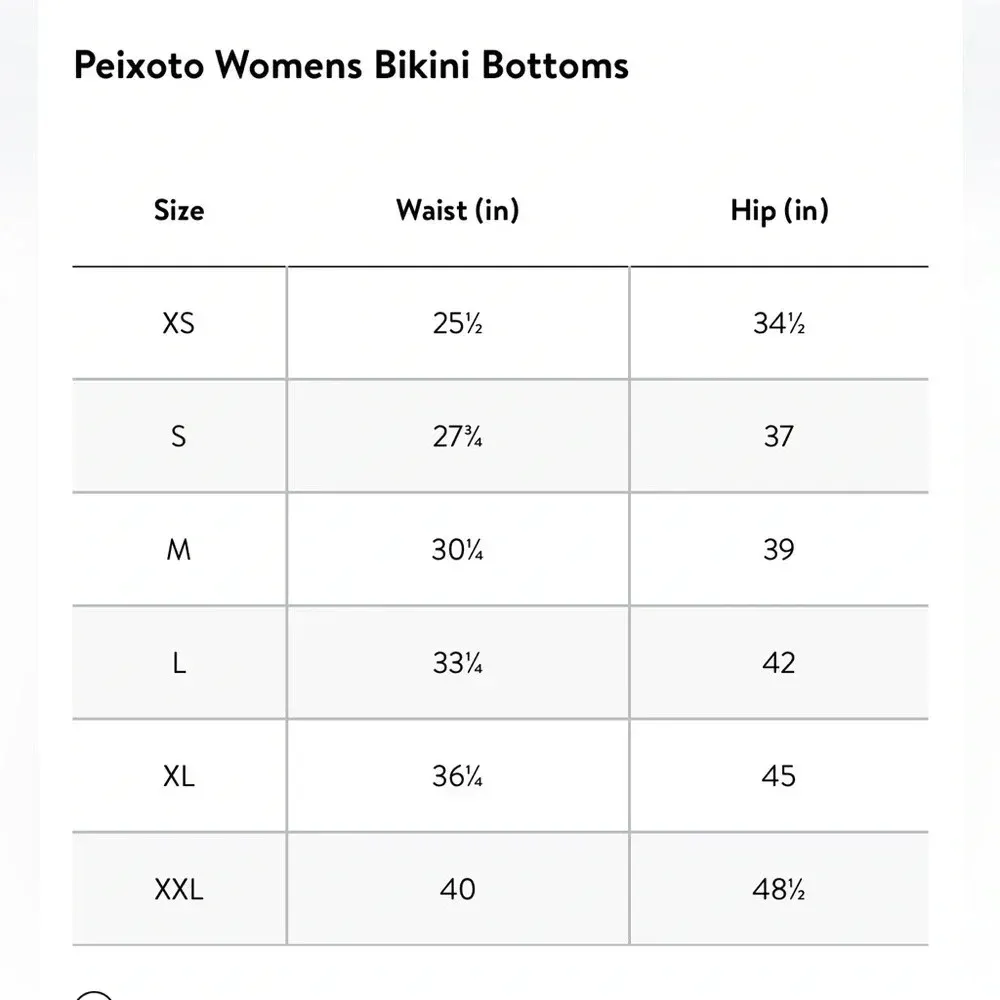Viewport: 1000px width, 1000px height.
Task: Select the 27¾ waist value for S
Action: pyautogui.click(x=458, y=437)
